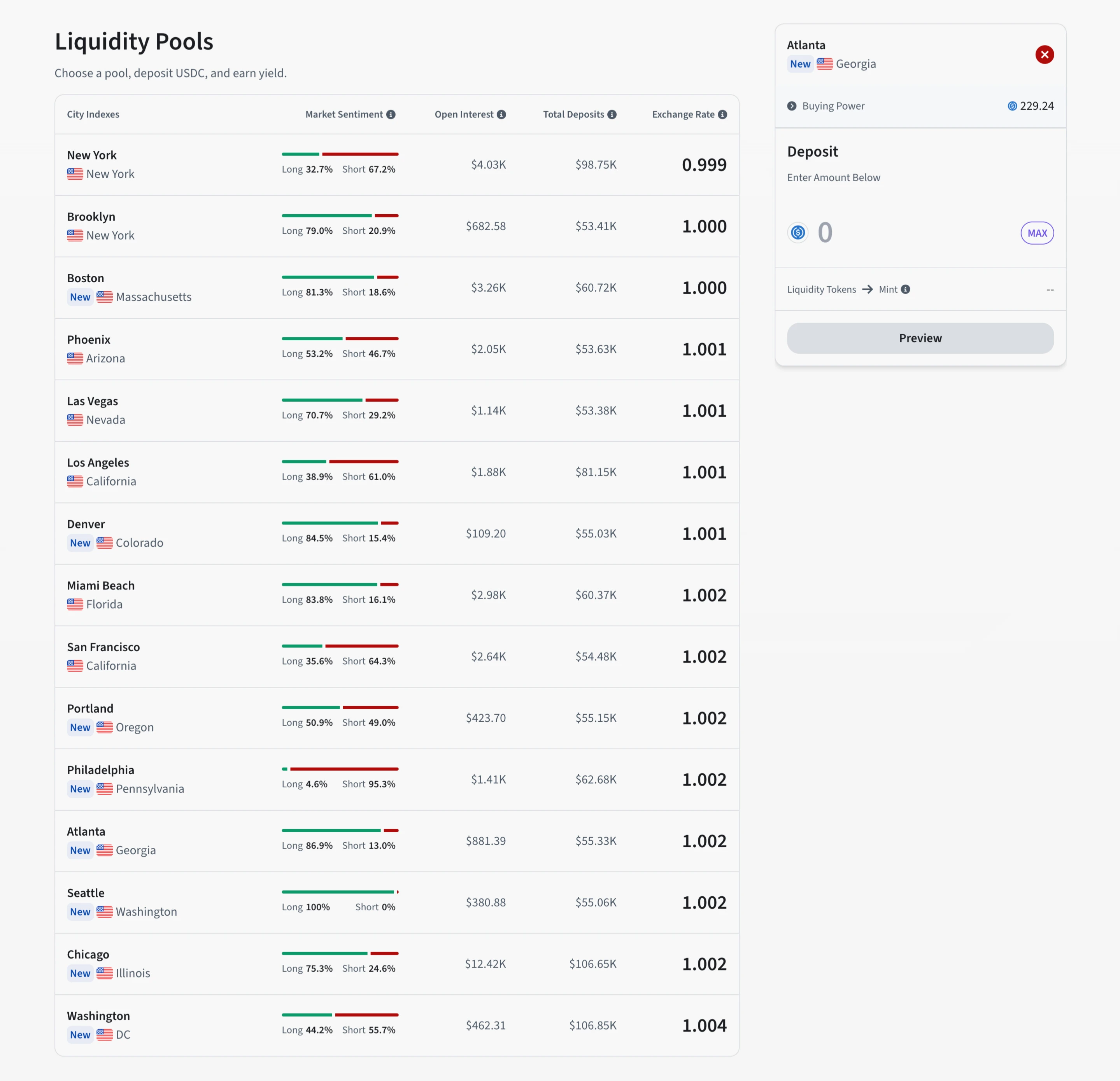1120x1081 pixels.
Task: Close the Atlanta deposit panel
Action: click(x=1045, y=55)
